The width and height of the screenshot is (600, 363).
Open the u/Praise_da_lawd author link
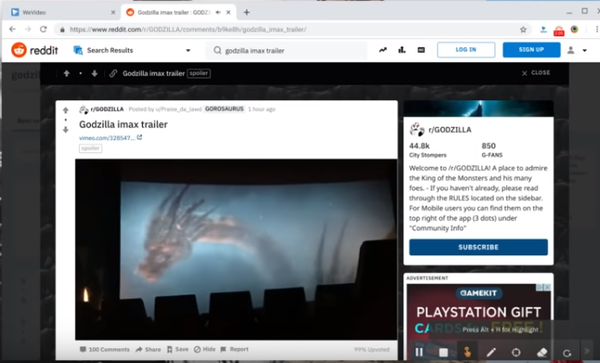(x=178, y=109)
